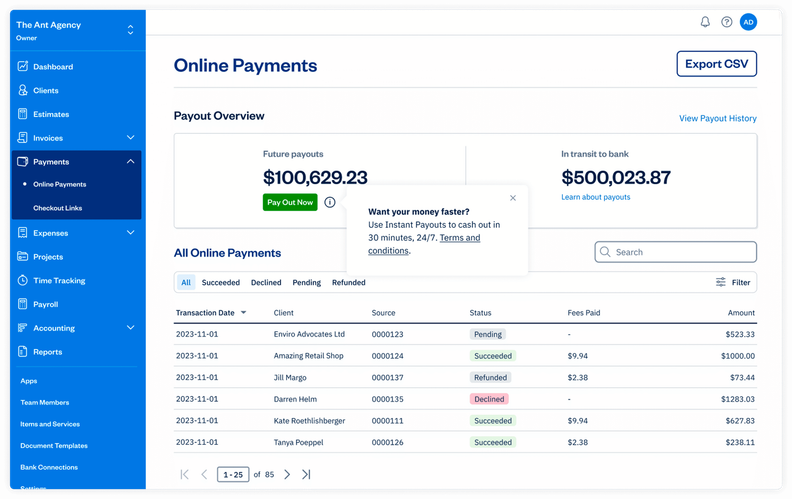
Task: Click the payments Search field
Action: tap(675, 252)
